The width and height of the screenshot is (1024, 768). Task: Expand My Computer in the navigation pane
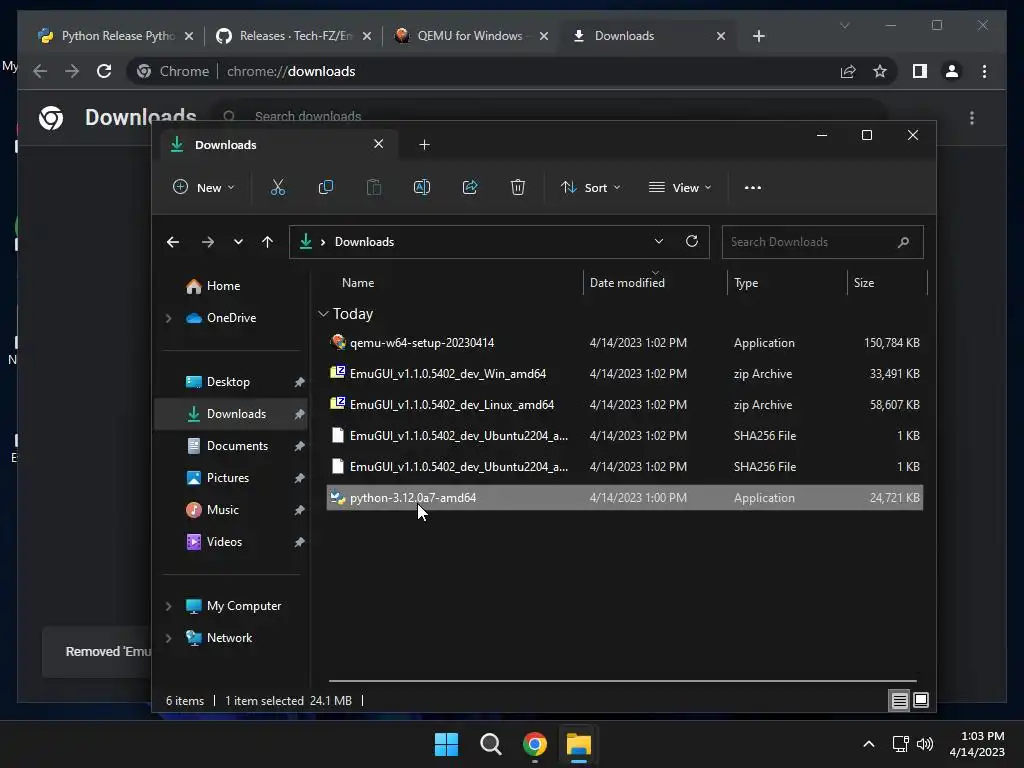(x=168, y=606)
